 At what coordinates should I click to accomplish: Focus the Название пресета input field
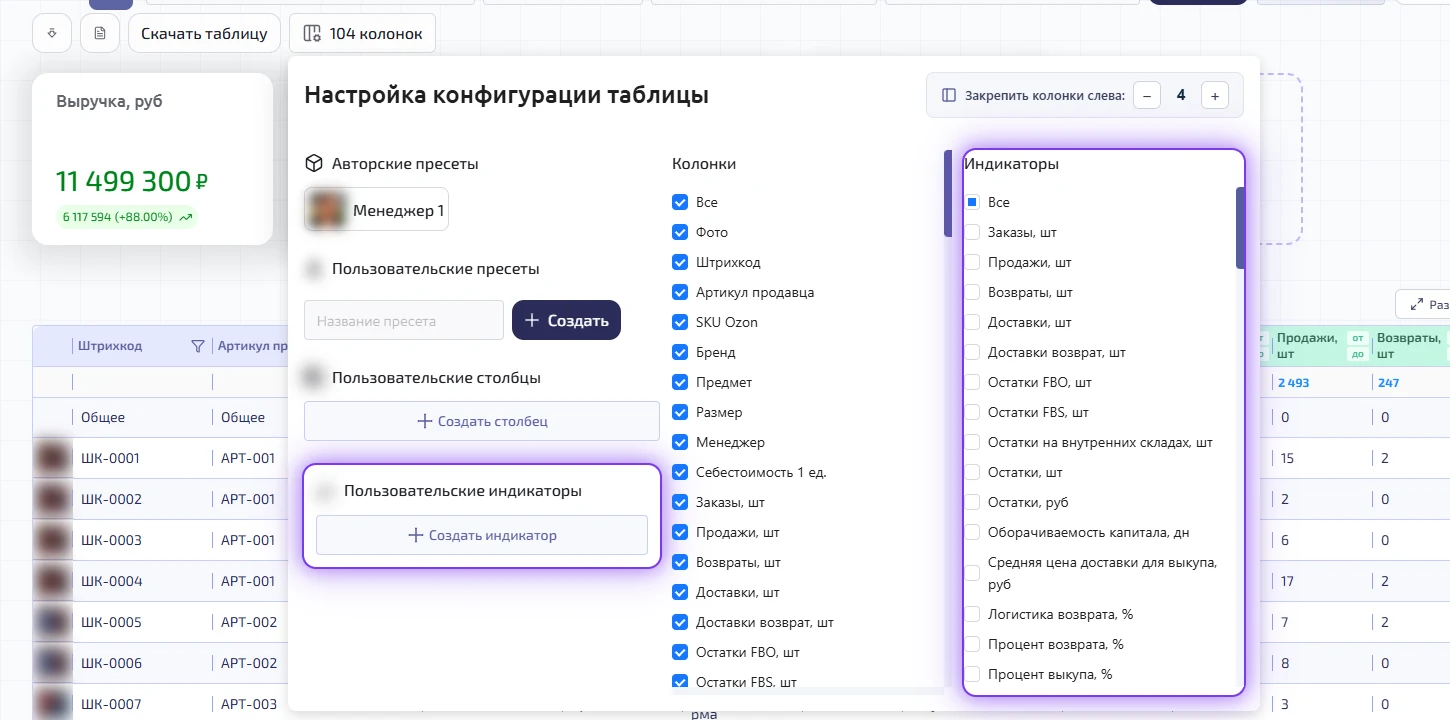404,320
